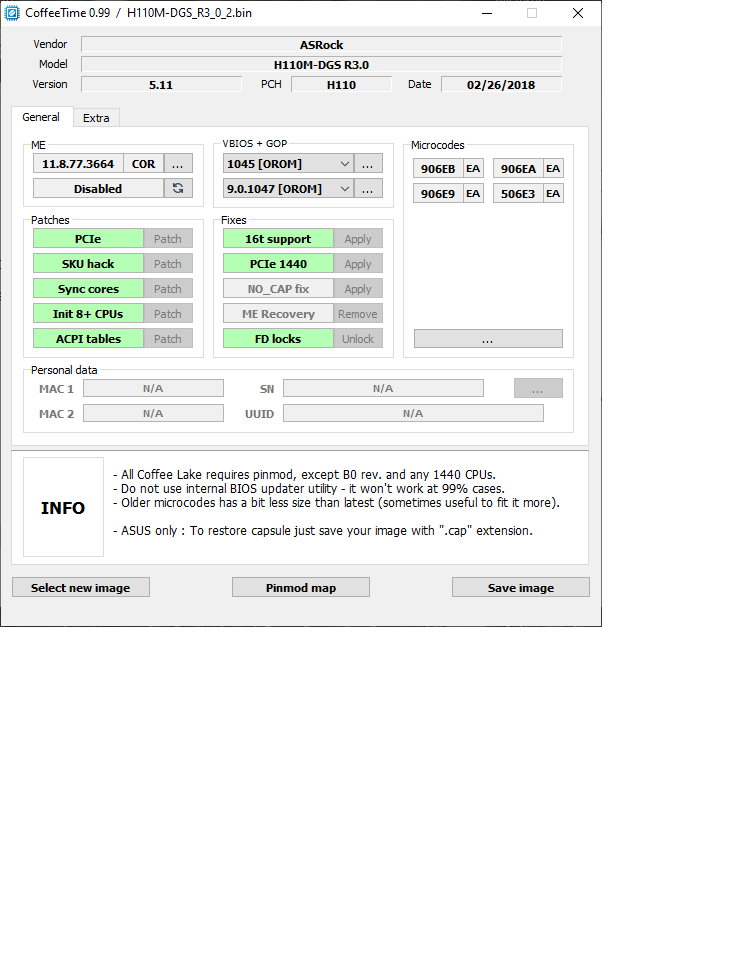Open the 1045 [OROM] VBIOS dropdown
This screenshot has width=734, height=971.
click(x=288, y=163)
